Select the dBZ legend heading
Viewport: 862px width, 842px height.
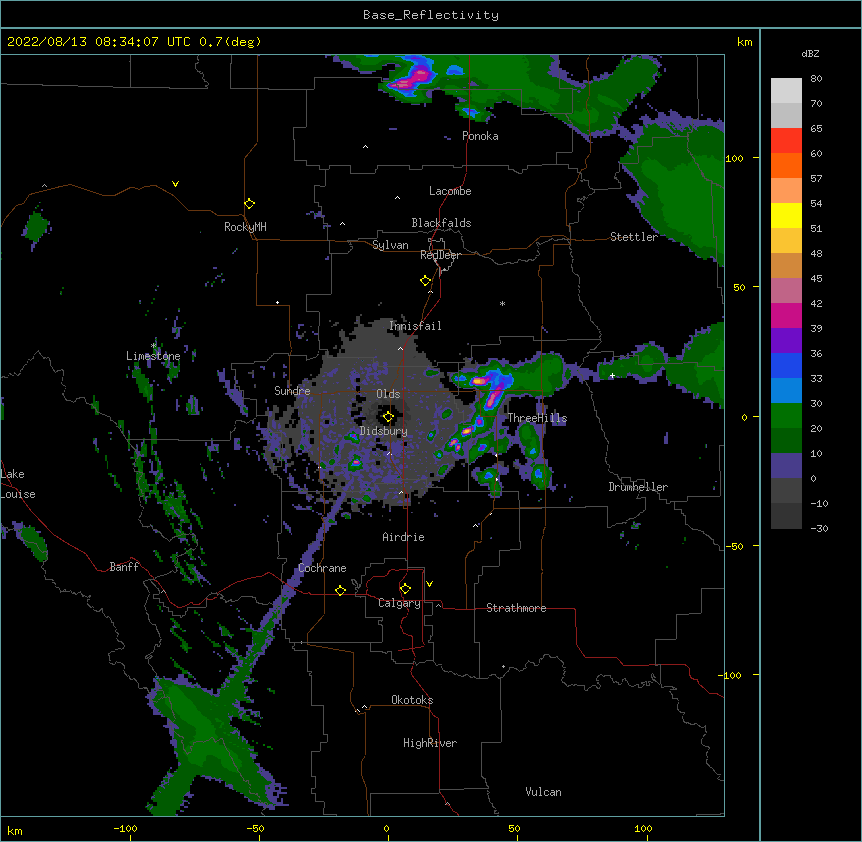click(x=810, y=54)
